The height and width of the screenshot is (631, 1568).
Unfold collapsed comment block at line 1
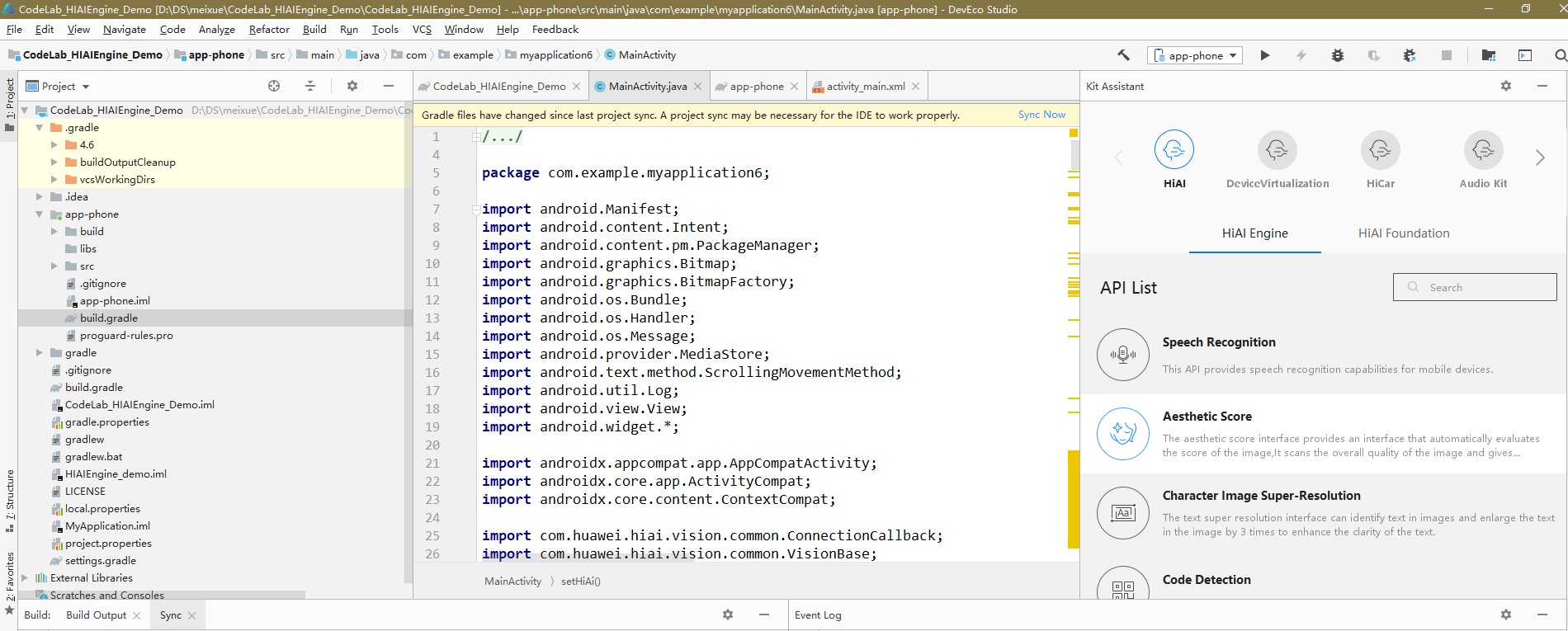tap(476, 137)
